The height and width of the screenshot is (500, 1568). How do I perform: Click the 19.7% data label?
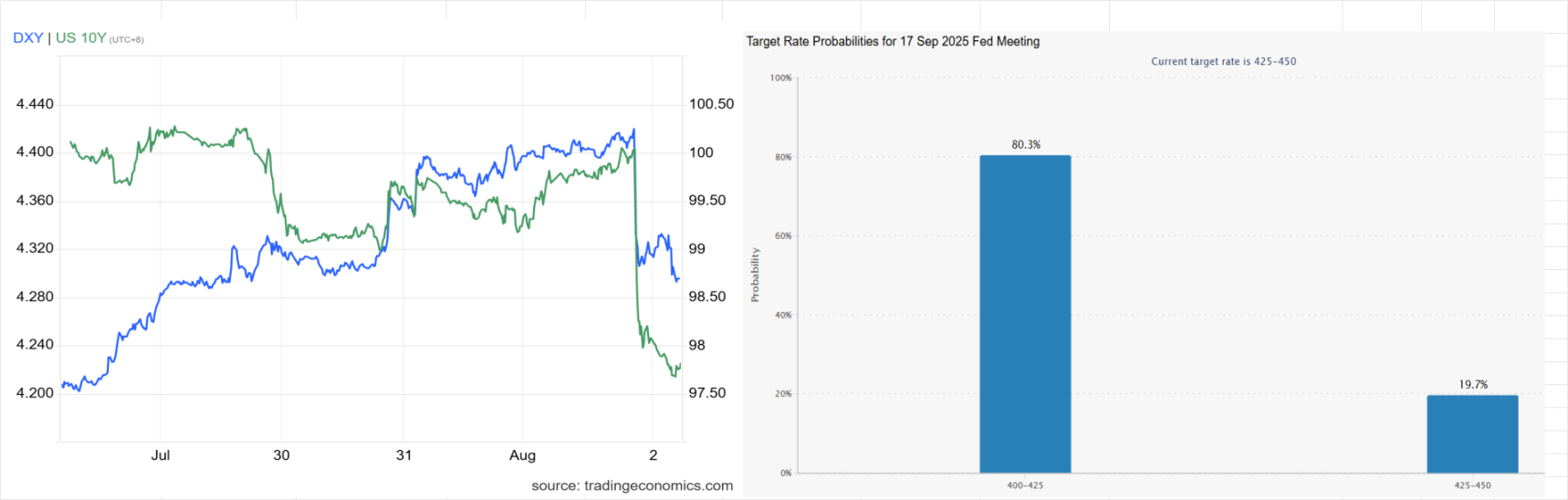[1473, 385]
